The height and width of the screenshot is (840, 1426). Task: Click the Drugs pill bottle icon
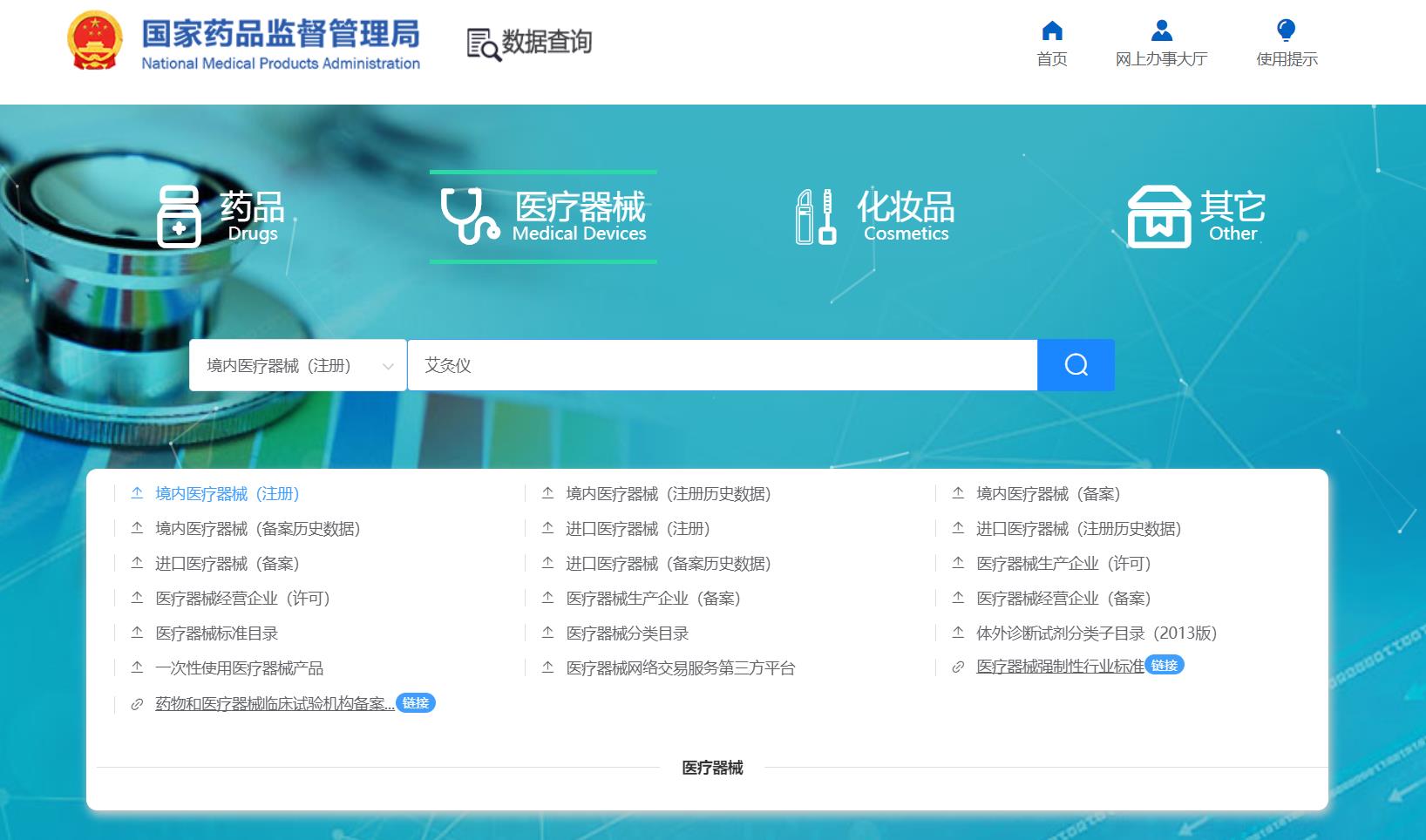pos(180,217)
